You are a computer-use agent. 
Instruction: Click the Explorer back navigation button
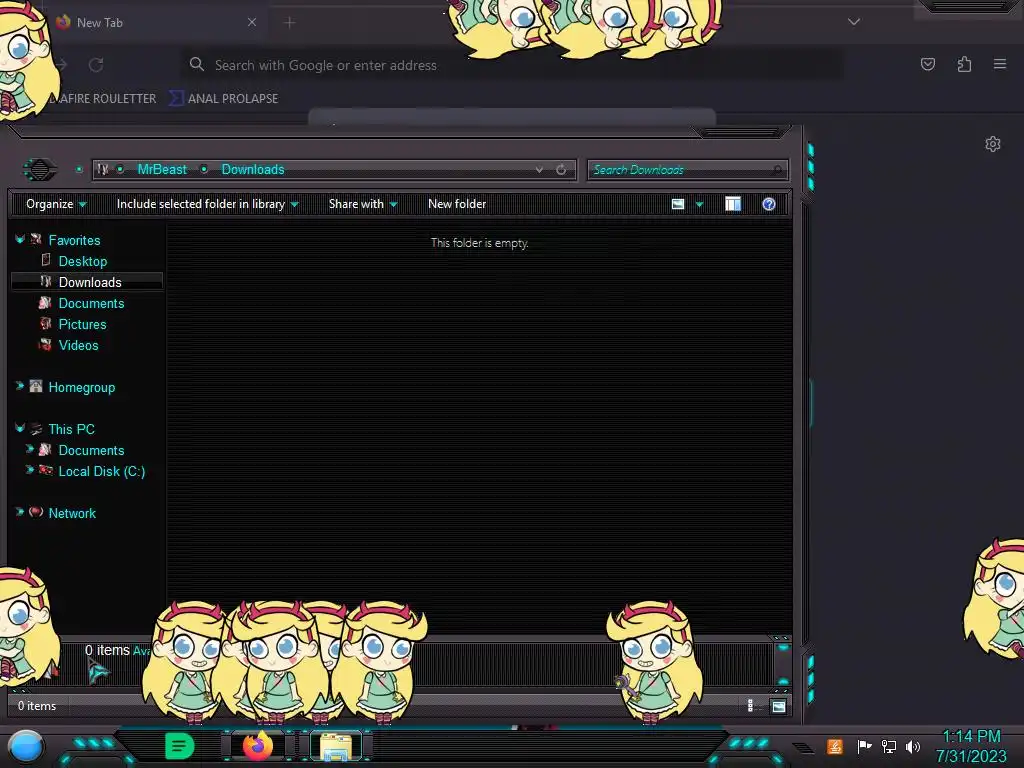point(40,170)
